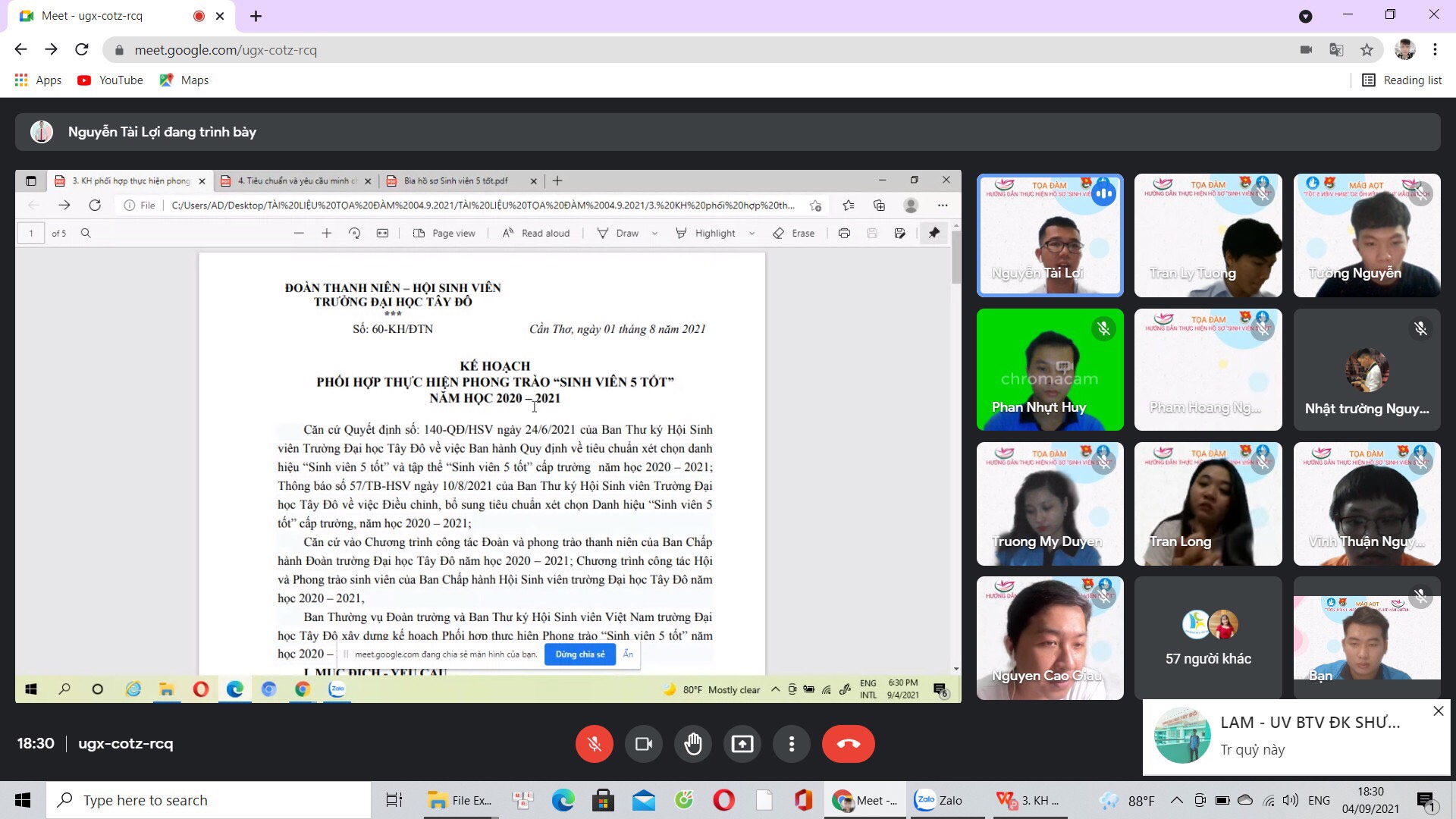Click the translate page icon
The height and width of the screenshot is (819, 1456).
tap(1336, 50)
